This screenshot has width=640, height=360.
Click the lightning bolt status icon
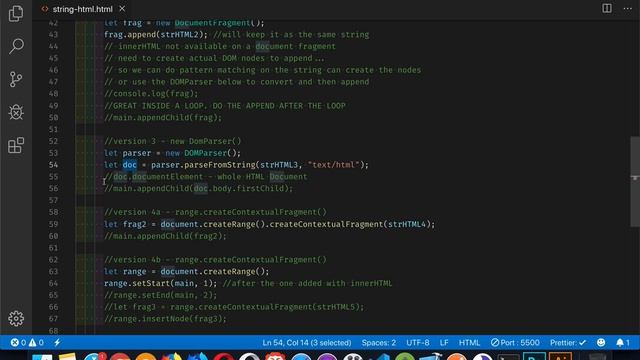pyautogui.click(x=57, y=342)
